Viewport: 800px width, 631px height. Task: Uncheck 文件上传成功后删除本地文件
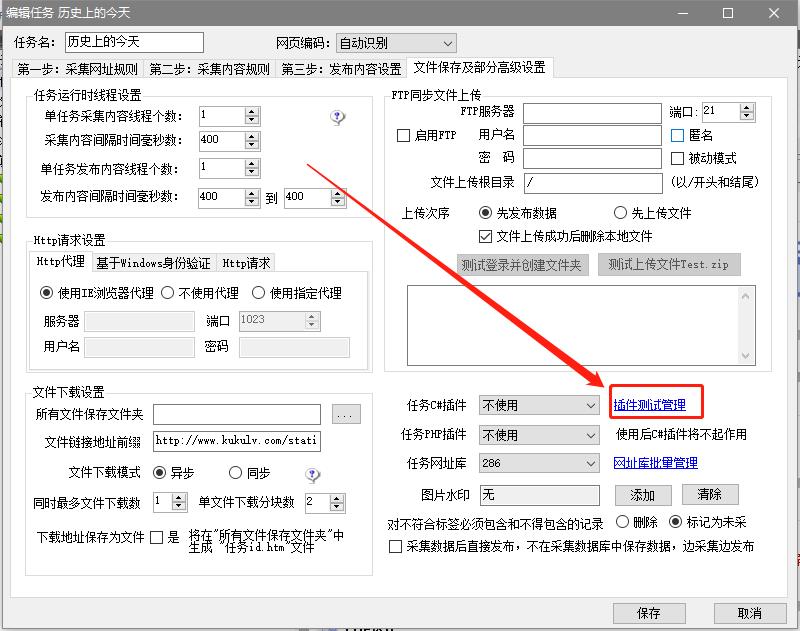485,237
